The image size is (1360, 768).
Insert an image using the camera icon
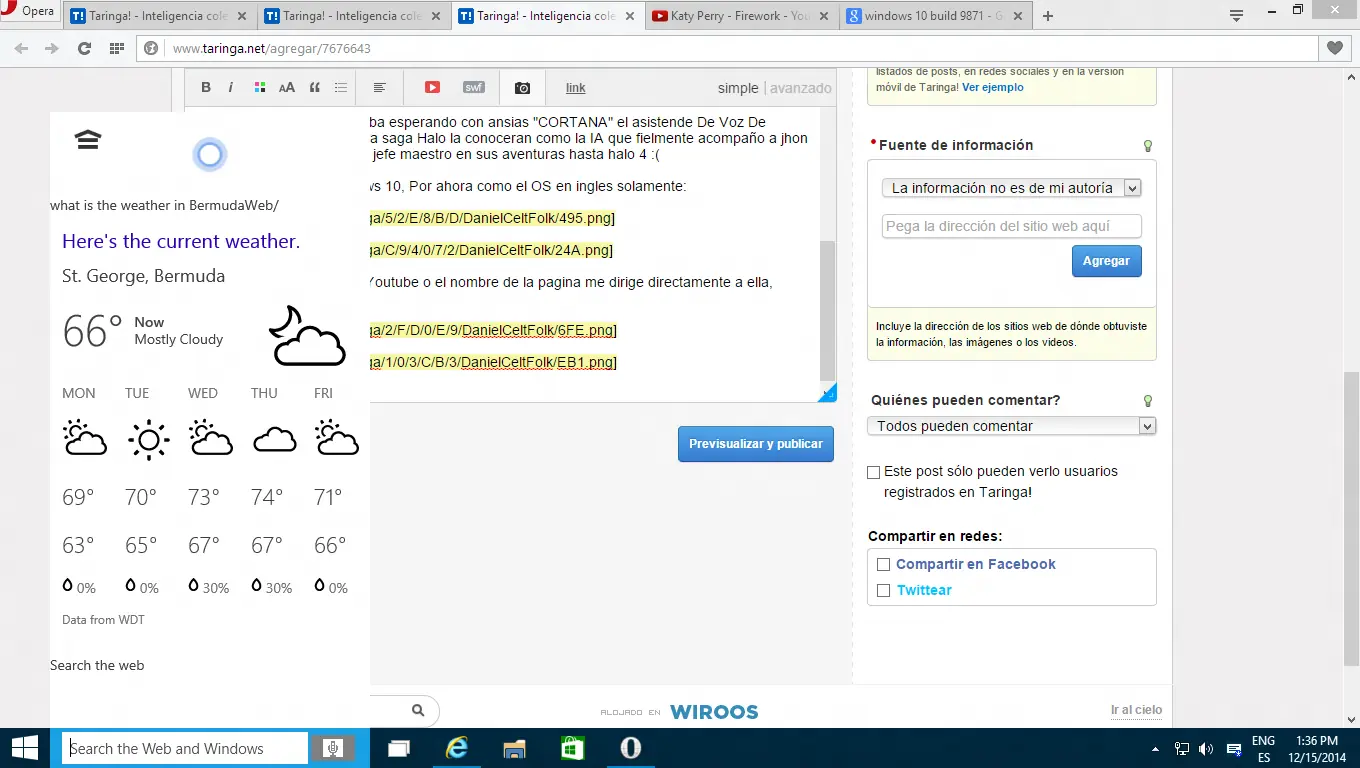(522, 88)
